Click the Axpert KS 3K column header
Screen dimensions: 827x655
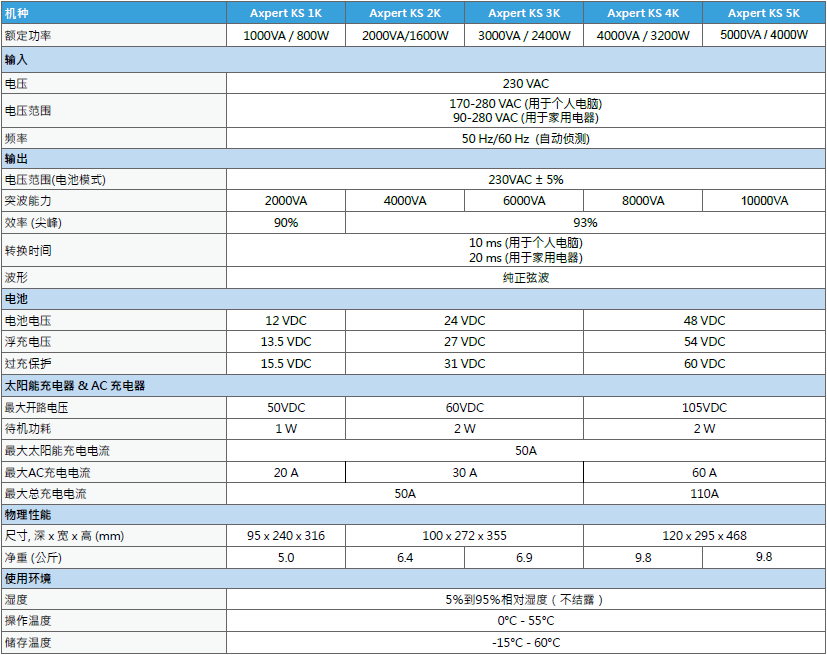[524, 13]
